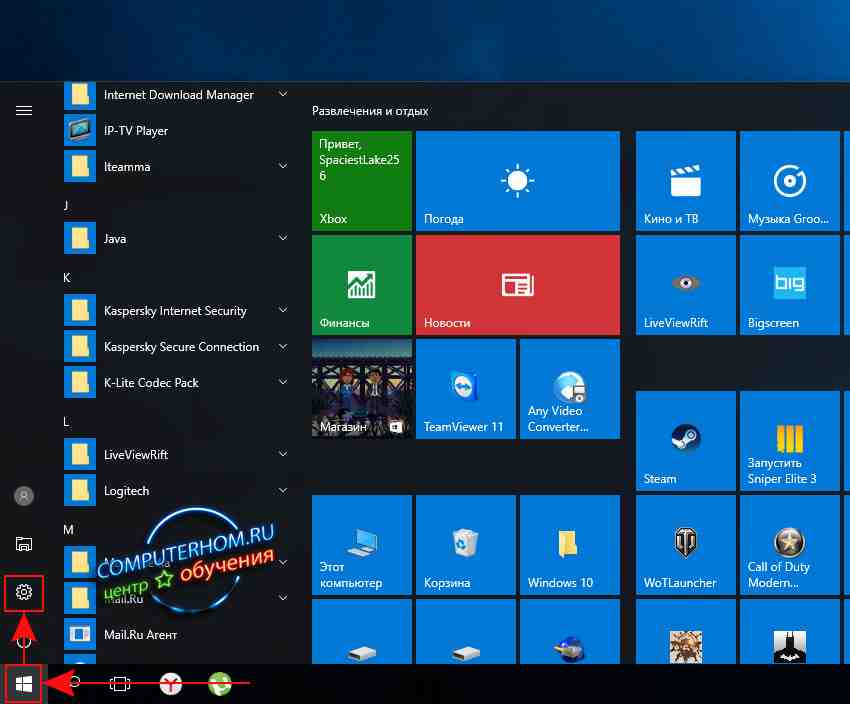Expand Internet Download Manager folder chevron
850x704 pixels.
283,94
